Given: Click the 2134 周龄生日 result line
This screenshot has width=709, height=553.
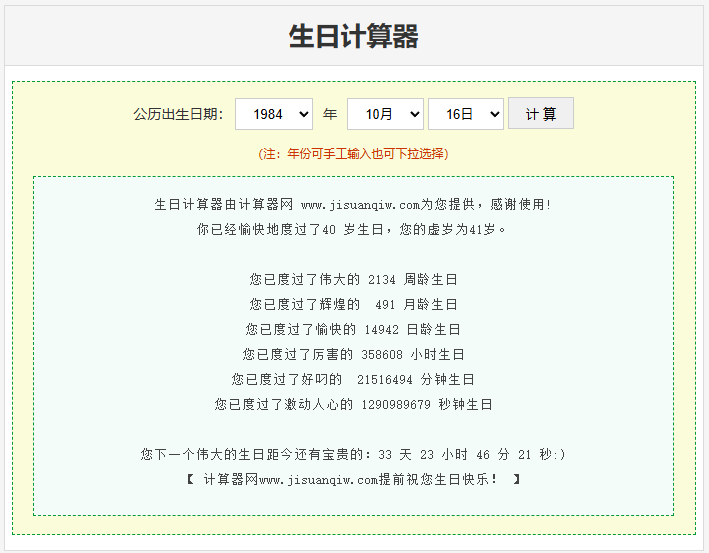Looking at the screenshot, I should point(353,279).
